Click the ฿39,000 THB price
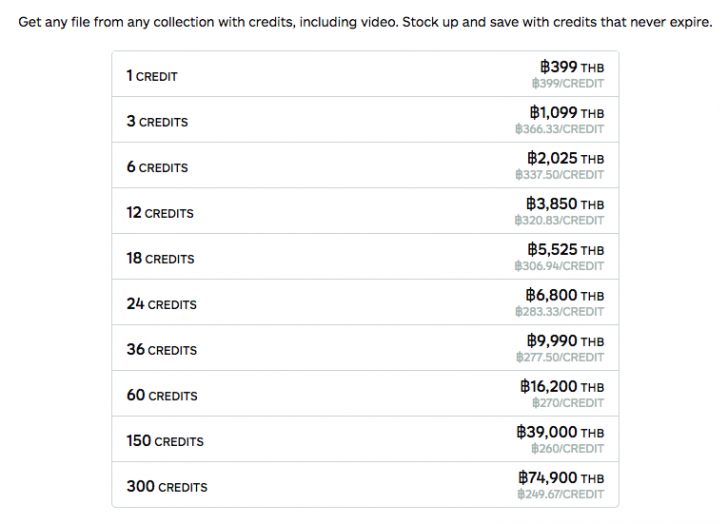The width and height of the screenshot is (728, 524). (x=560, y=432)
